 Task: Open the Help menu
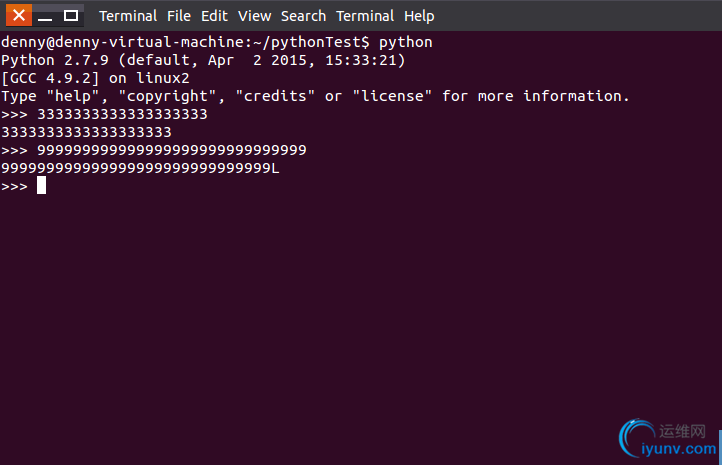(419, 16)
